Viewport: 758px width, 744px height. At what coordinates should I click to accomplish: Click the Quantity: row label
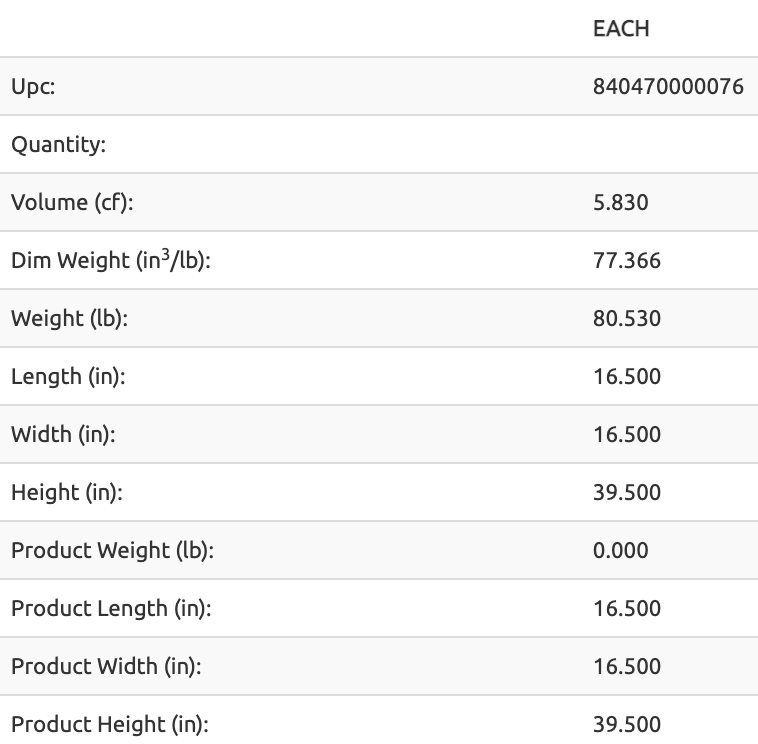pos(58,145)
